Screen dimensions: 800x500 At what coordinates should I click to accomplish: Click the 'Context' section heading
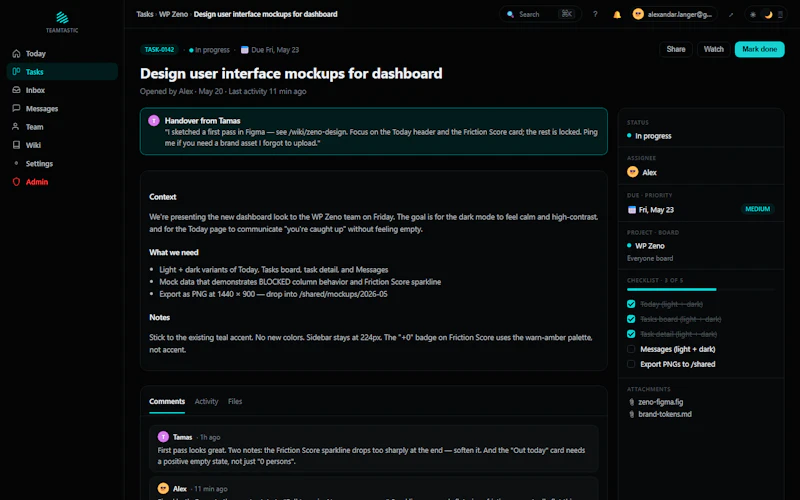[162, 197]
